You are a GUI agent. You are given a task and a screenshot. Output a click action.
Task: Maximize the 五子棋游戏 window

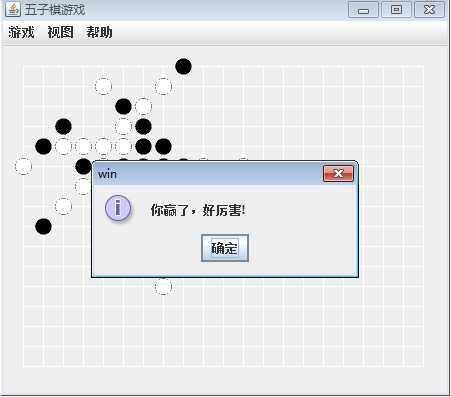396,9
